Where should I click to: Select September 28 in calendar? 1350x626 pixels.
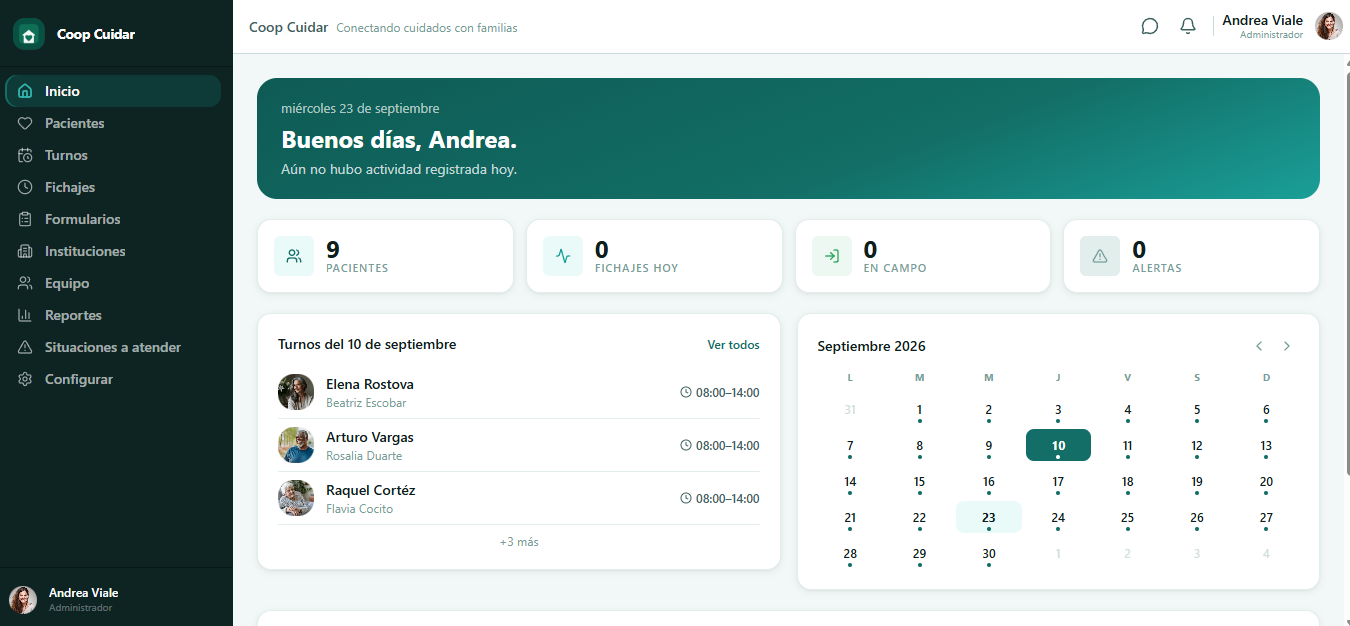coord(850,555)
